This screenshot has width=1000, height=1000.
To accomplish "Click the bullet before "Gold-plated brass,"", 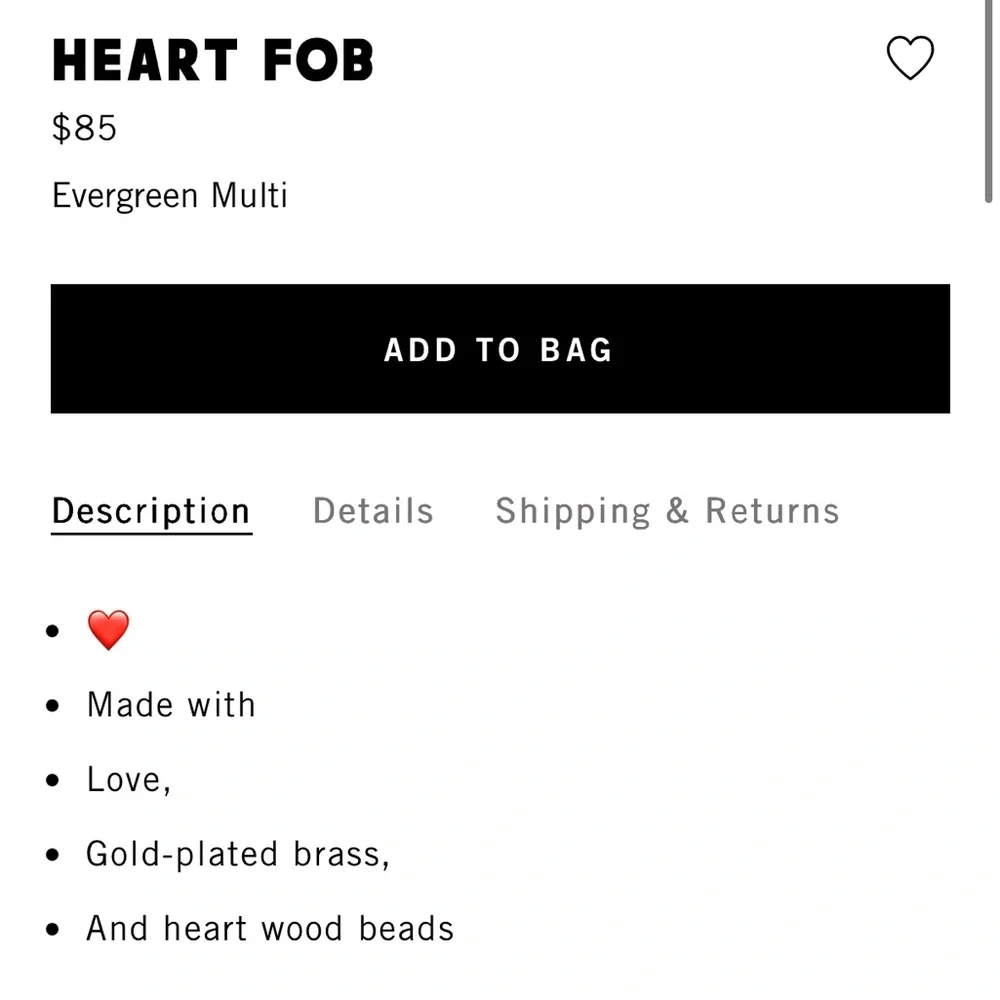I will [x=52, y=855].
